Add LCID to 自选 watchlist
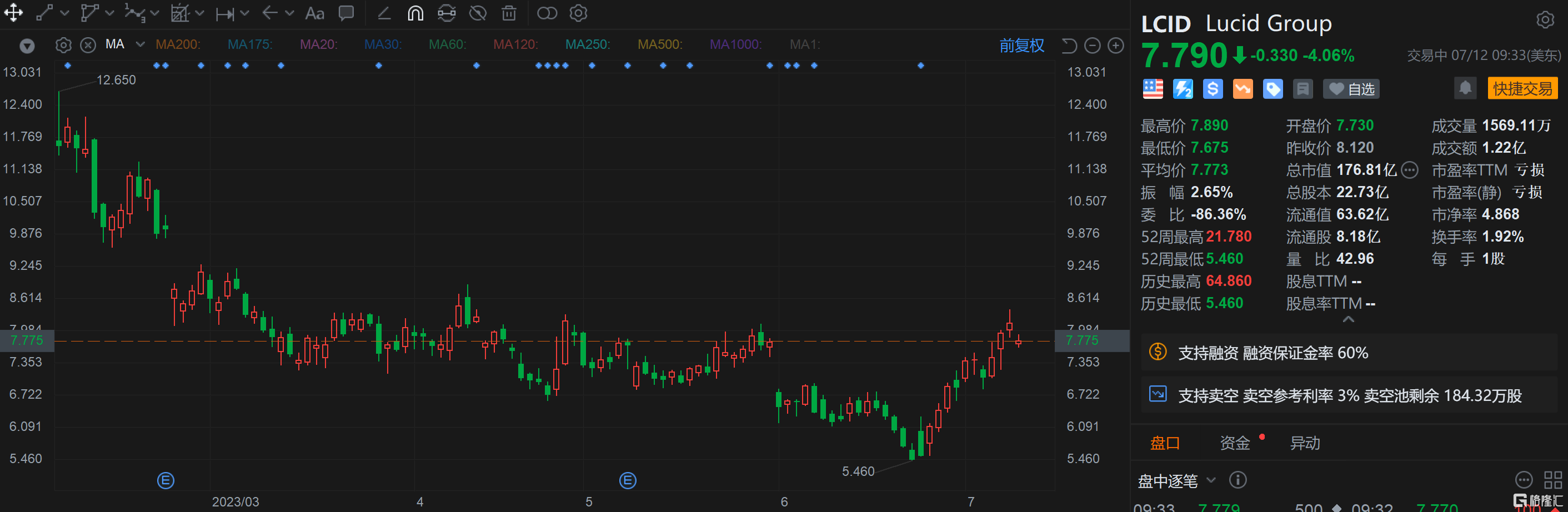The image size is (1568, 512). [x=1351, y=89]
